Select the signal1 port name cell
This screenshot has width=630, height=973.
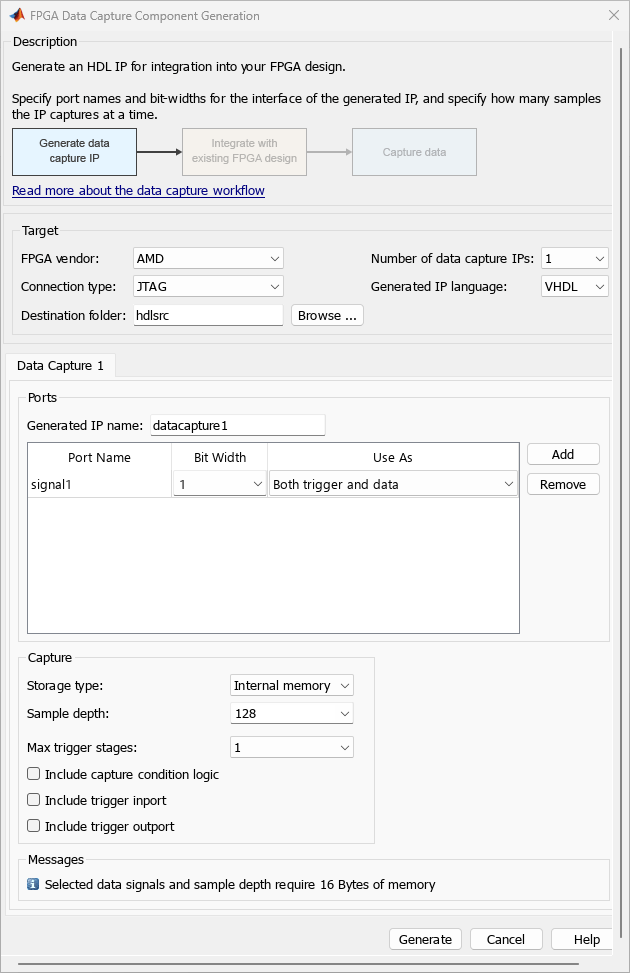tap(99, 485)
